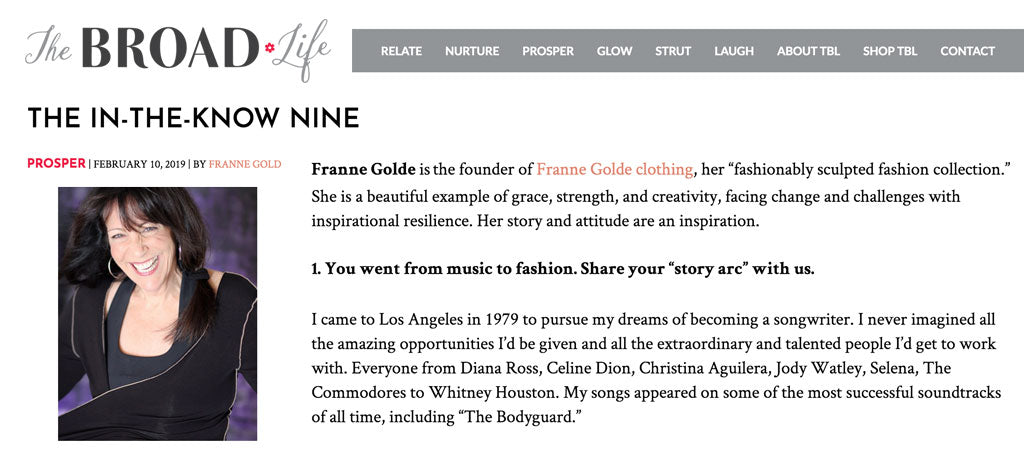This screenshot has width=1024, height=450.
Task: Visit the LAUGH section
Action: [x=734, y=51]
